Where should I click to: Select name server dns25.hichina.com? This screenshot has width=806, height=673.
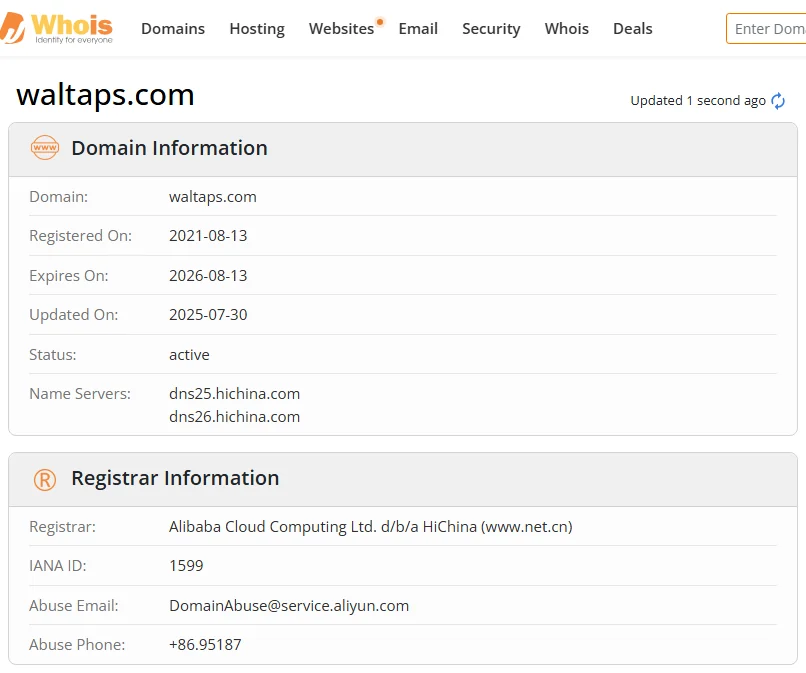point(234,394)
